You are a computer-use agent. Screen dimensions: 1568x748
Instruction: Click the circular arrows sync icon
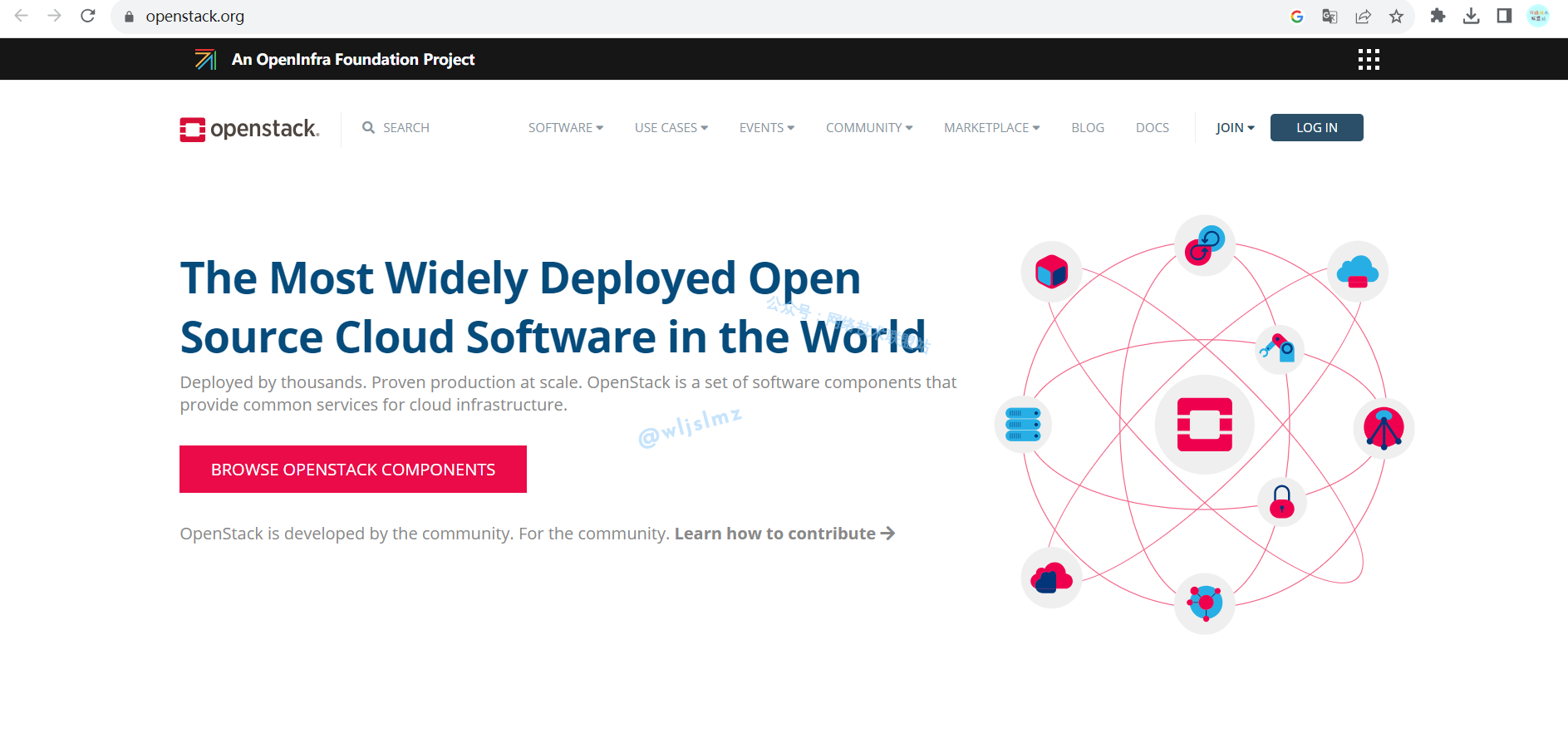click(x=1205, y=245)
